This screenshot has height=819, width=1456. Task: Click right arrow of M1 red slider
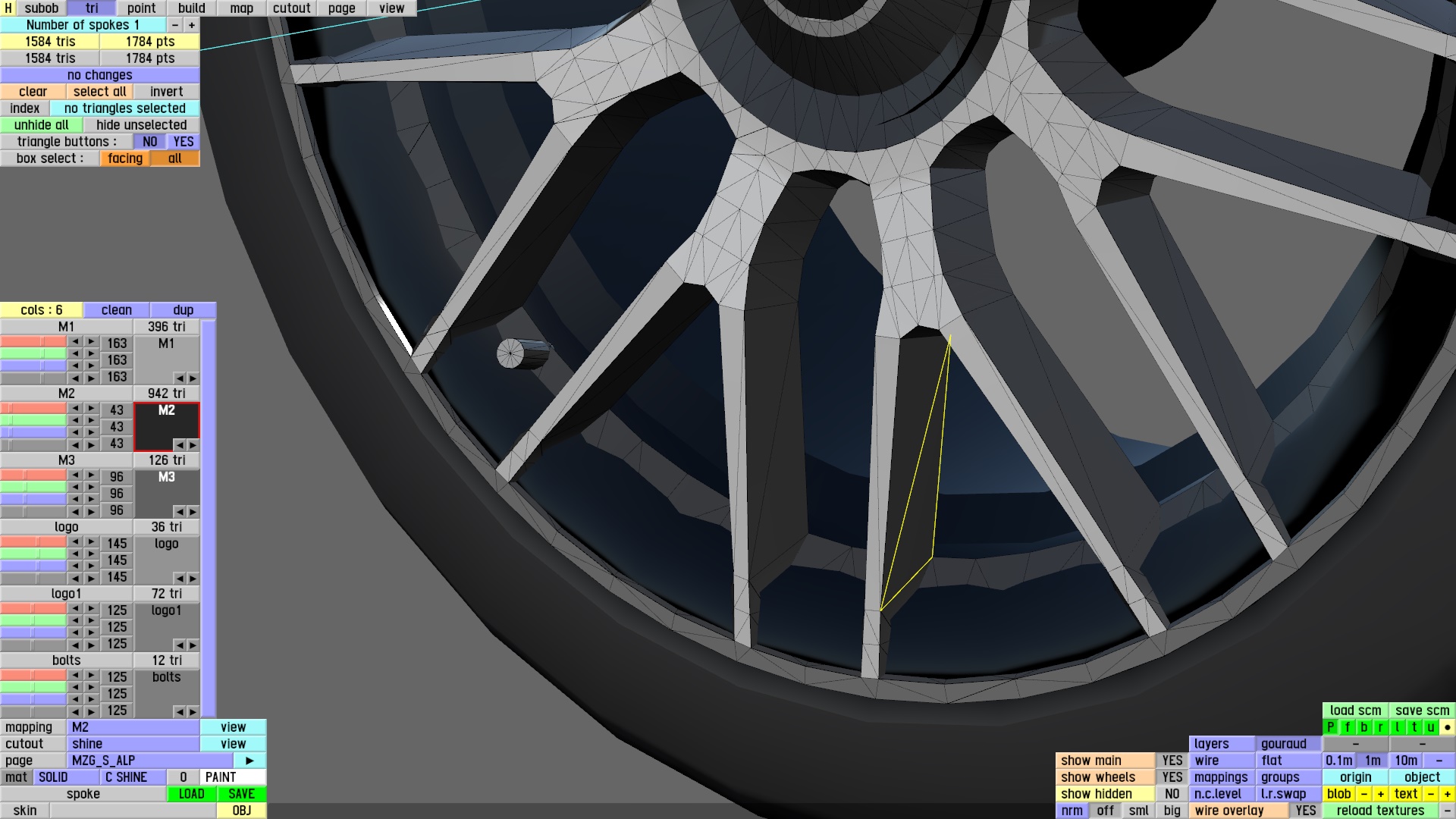pos(91,342)
